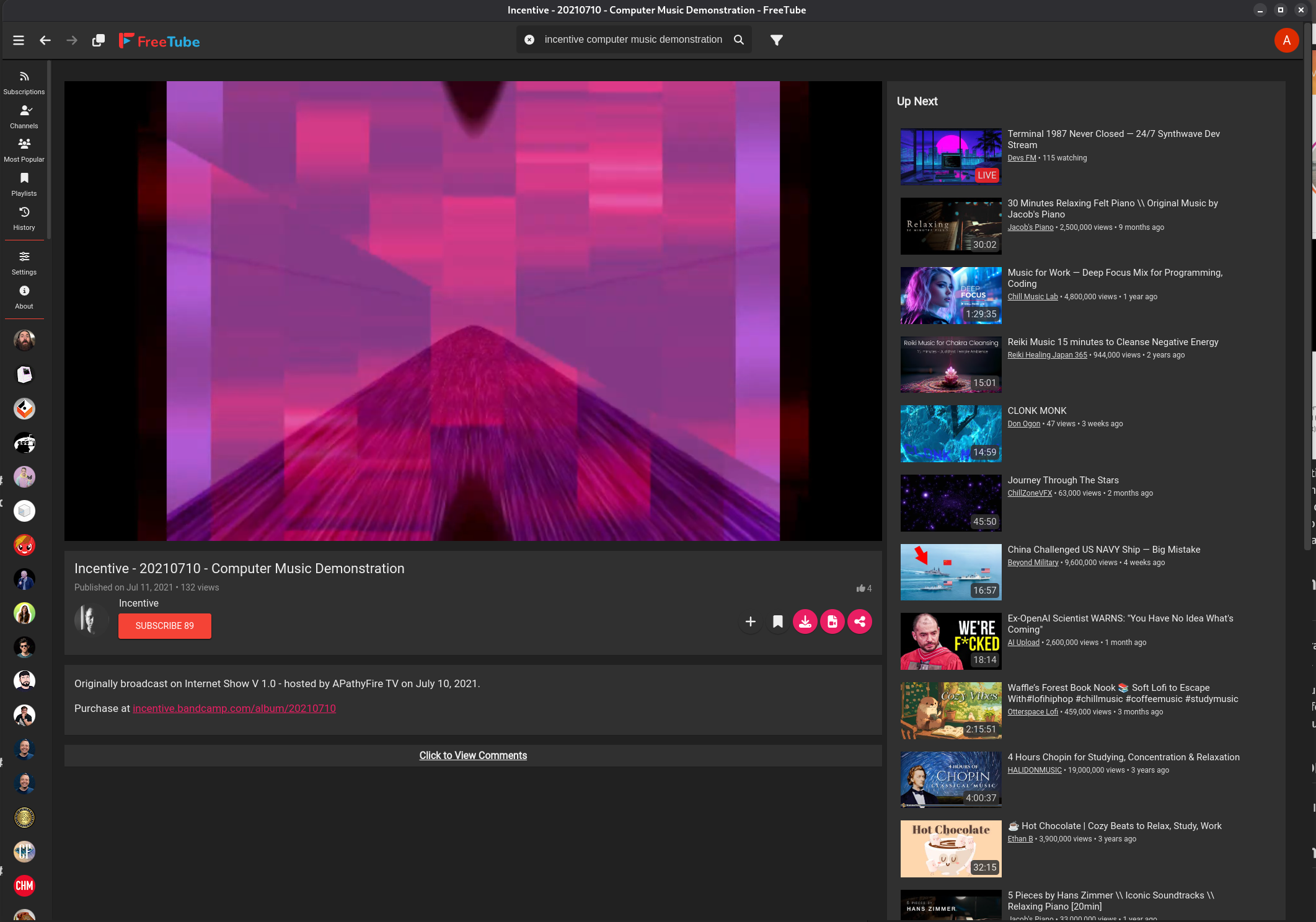Viewport: 1316px width, 922px height.
Task: Open the bandcamp album link
Action: [x=234, y=708]
